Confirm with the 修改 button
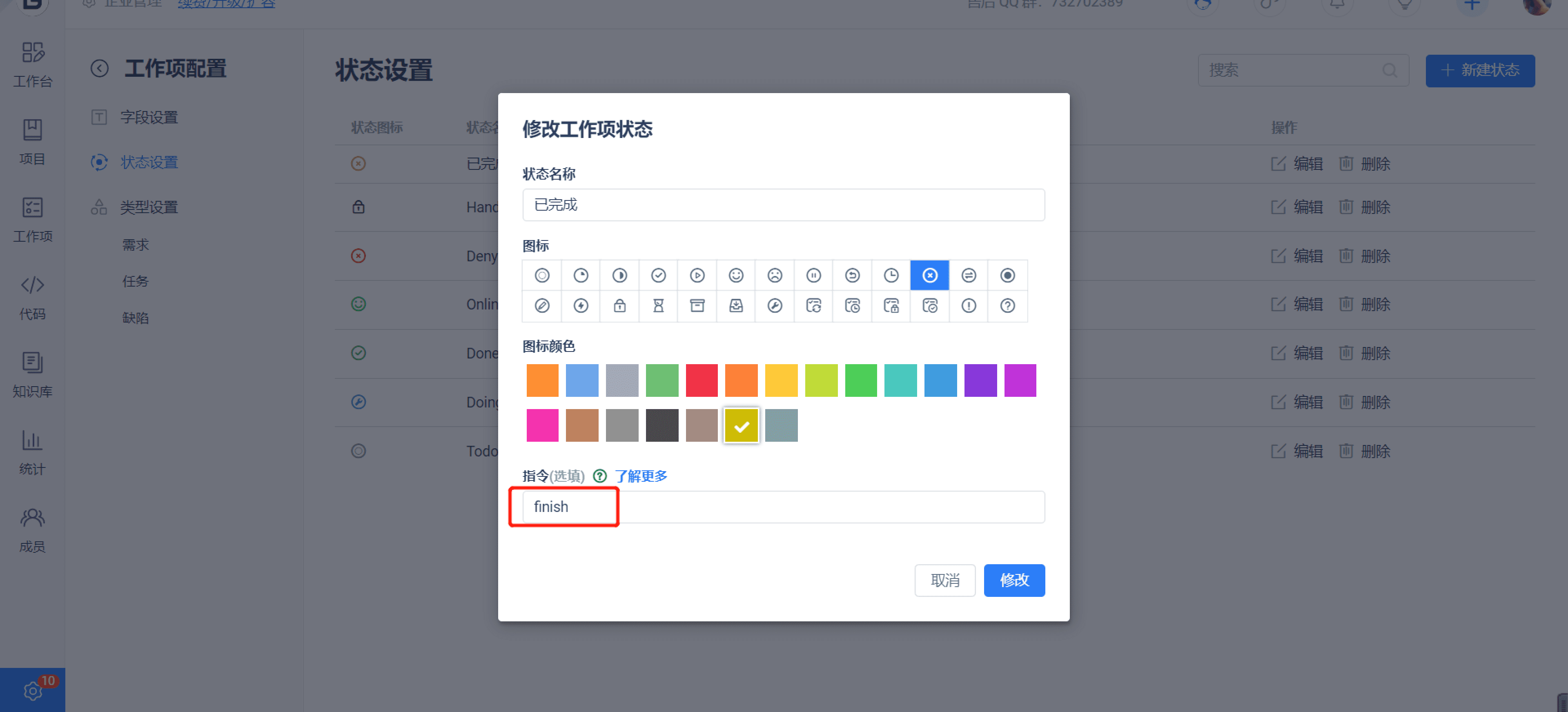1568x712 pixels. (x=1014, y=581)
